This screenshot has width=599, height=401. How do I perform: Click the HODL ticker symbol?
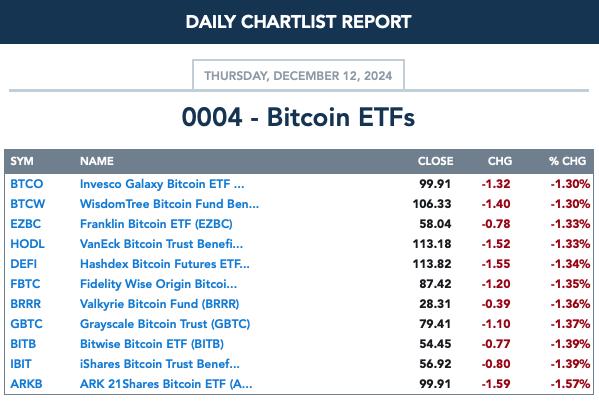pyautogui.click(x=27, y=244)
